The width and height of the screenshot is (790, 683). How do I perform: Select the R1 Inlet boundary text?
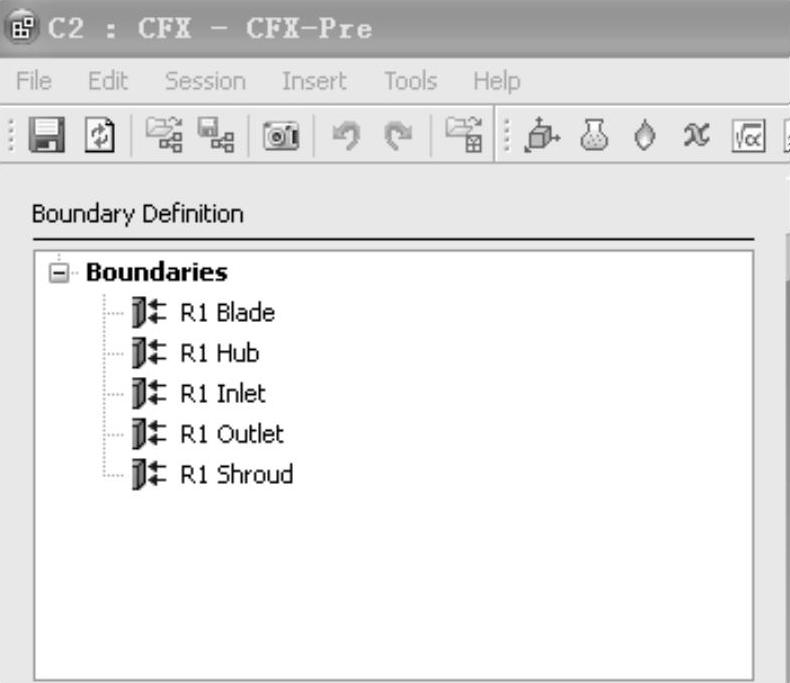coord(223,393)
